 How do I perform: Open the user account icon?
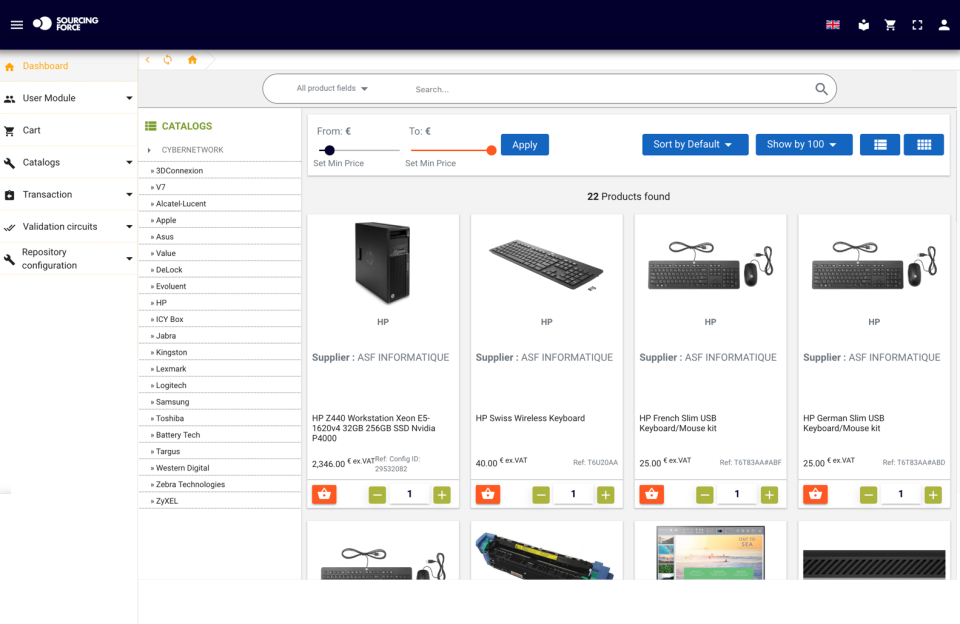coord(944,25)
